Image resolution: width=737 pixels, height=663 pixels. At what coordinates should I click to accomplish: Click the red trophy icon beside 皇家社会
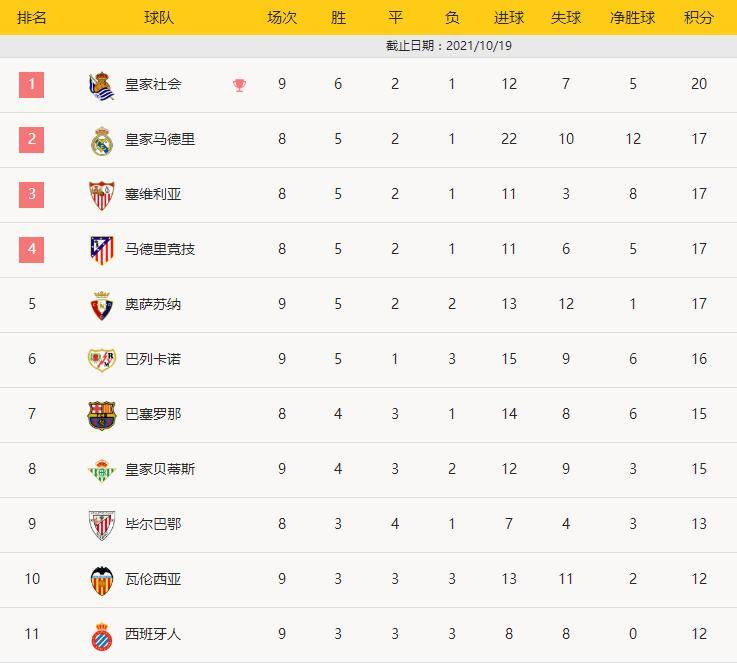pos(239,85)
